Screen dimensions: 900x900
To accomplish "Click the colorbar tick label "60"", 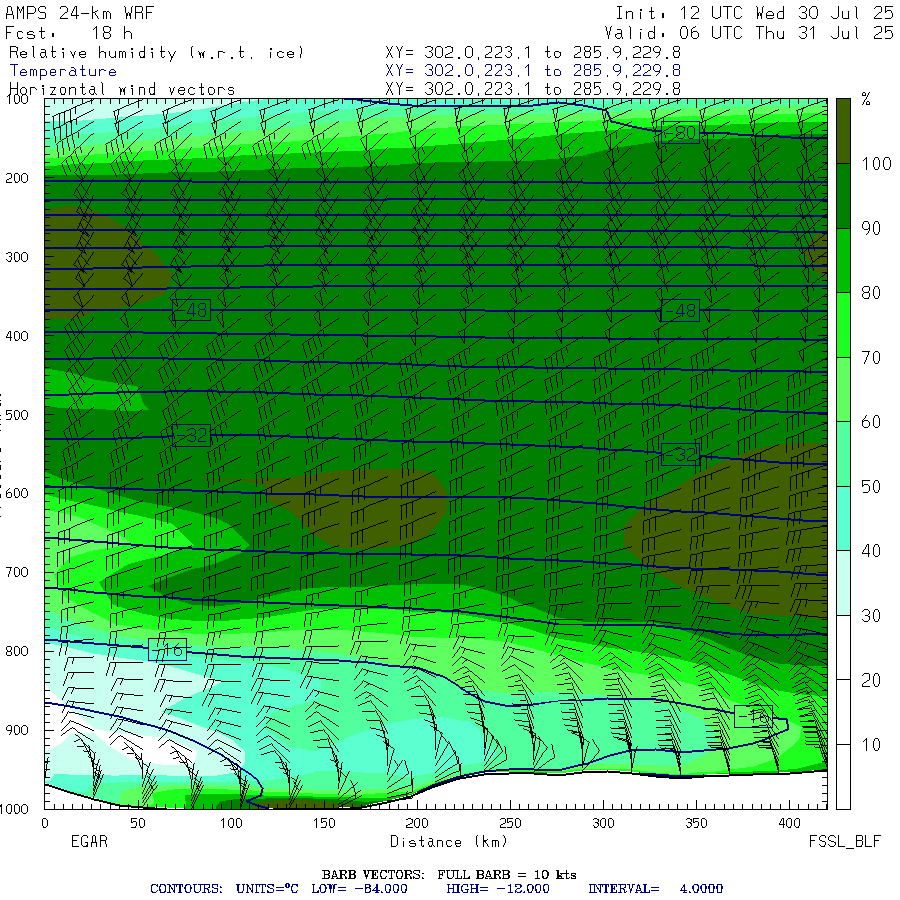I will pos(871,422).
